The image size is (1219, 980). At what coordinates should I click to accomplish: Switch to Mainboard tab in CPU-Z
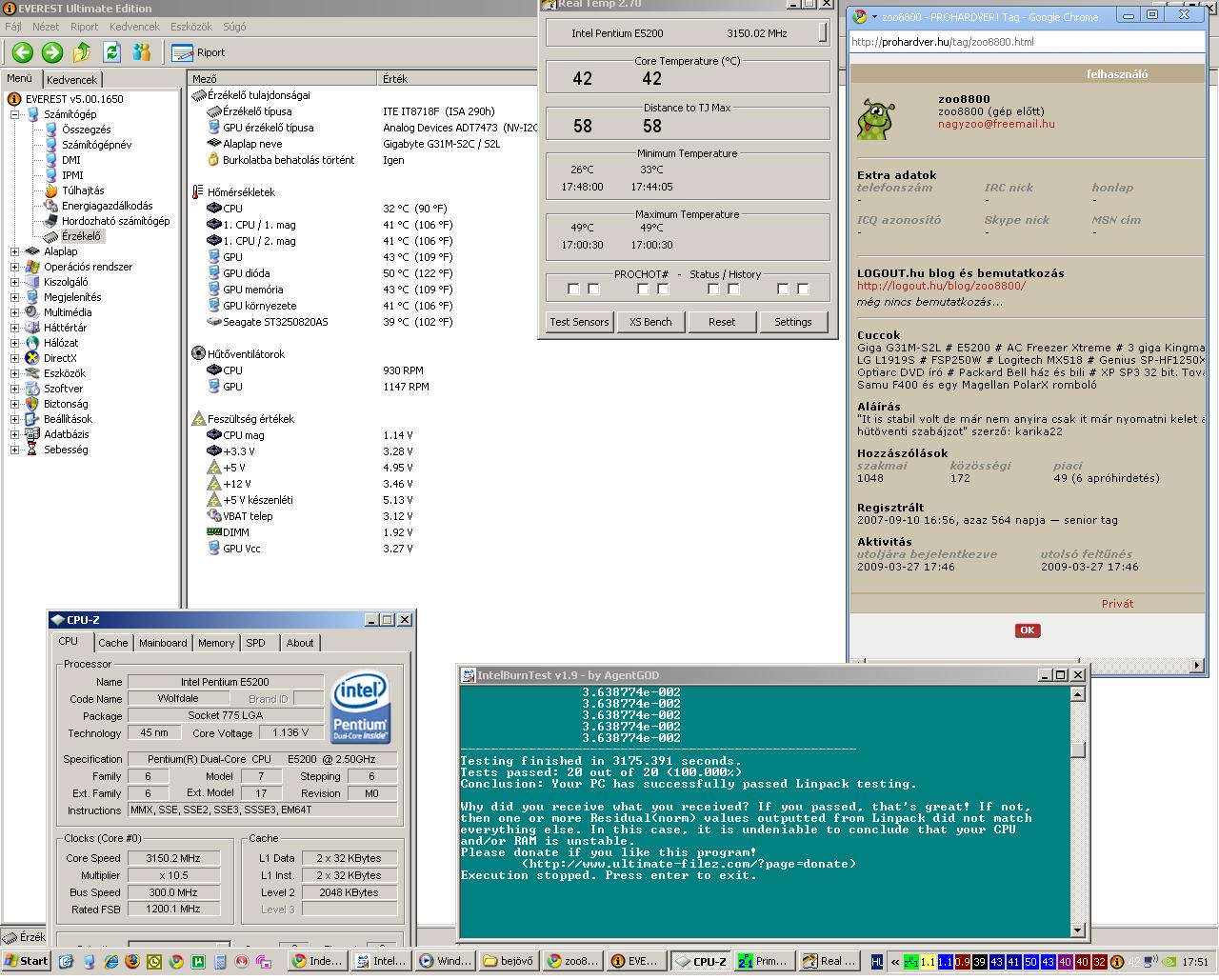(163, 643)
